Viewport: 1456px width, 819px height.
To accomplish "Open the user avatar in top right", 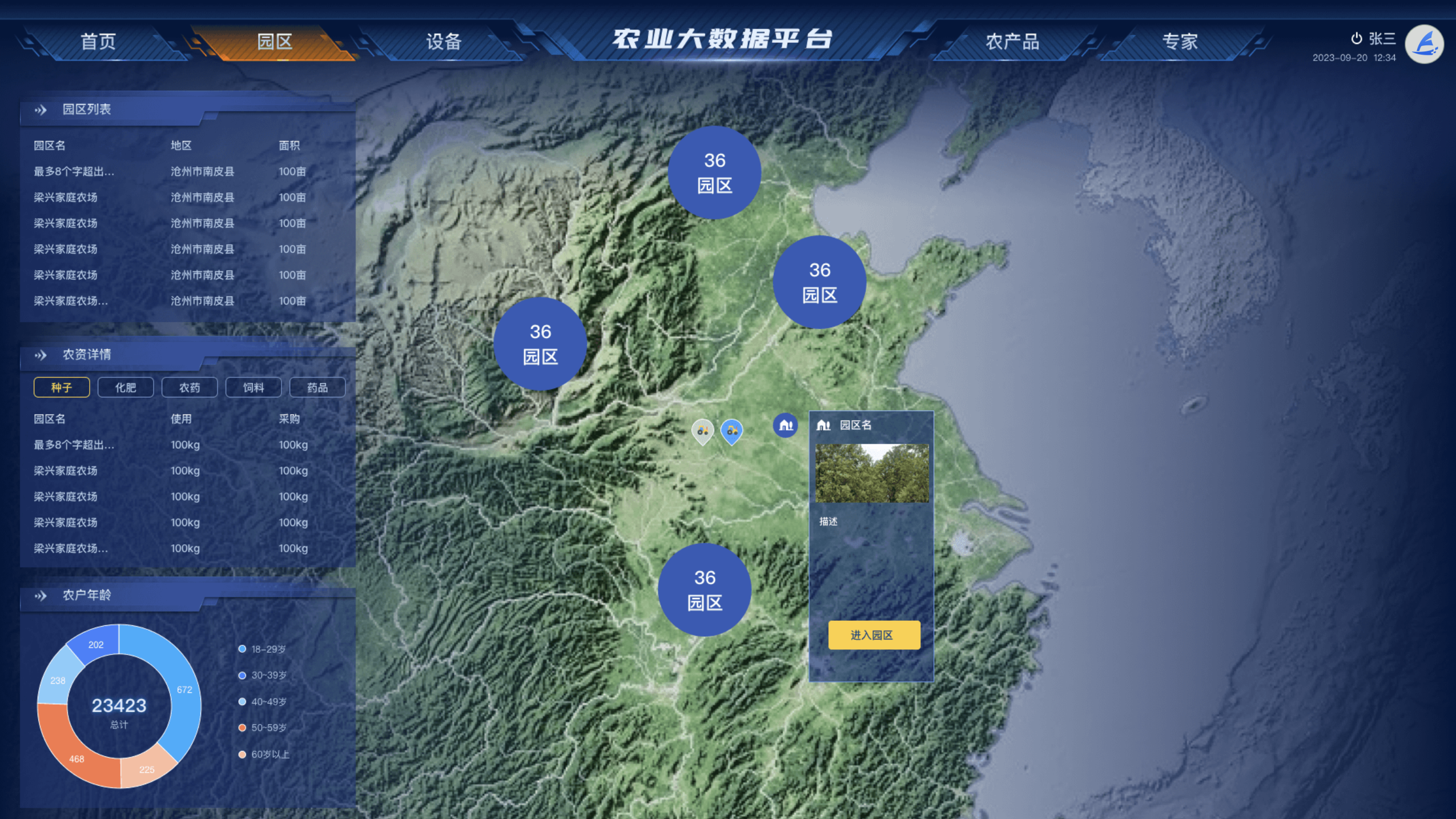I will click(x=1424, y=44).
